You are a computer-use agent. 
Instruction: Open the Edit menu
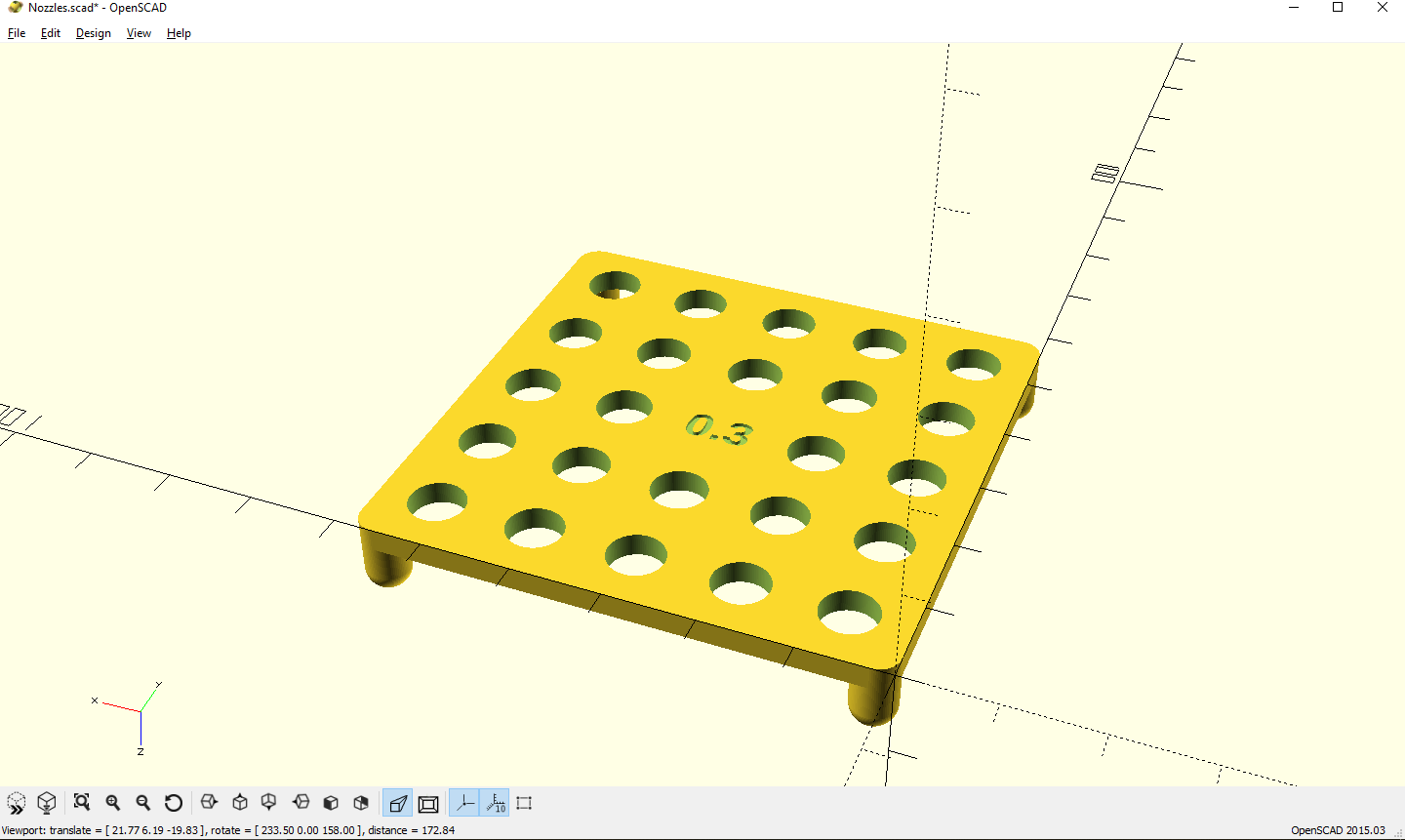point(51,33)
